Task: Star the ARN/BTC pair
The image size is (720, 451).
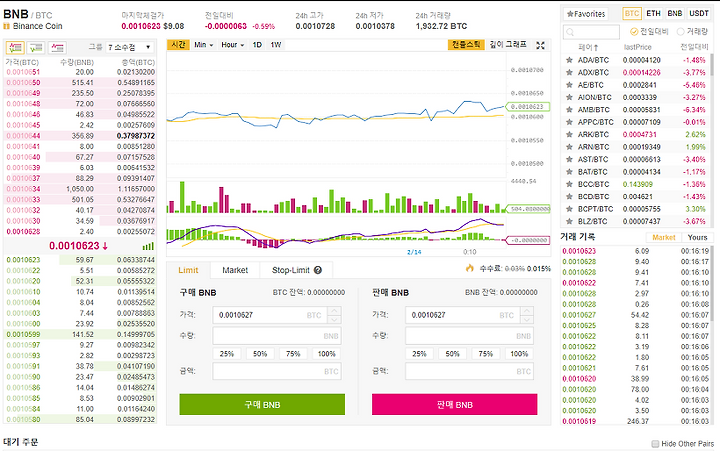Action: 569,147
